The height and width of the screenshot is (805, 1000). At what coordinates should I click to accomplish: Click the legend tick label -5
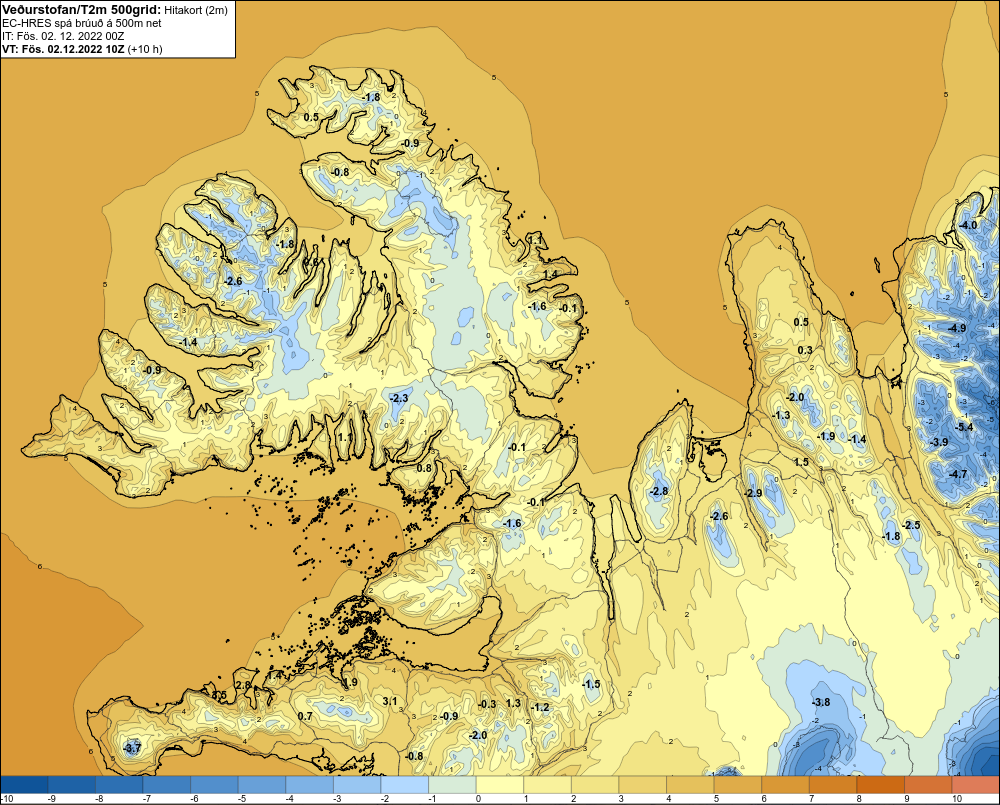[242, 799]
